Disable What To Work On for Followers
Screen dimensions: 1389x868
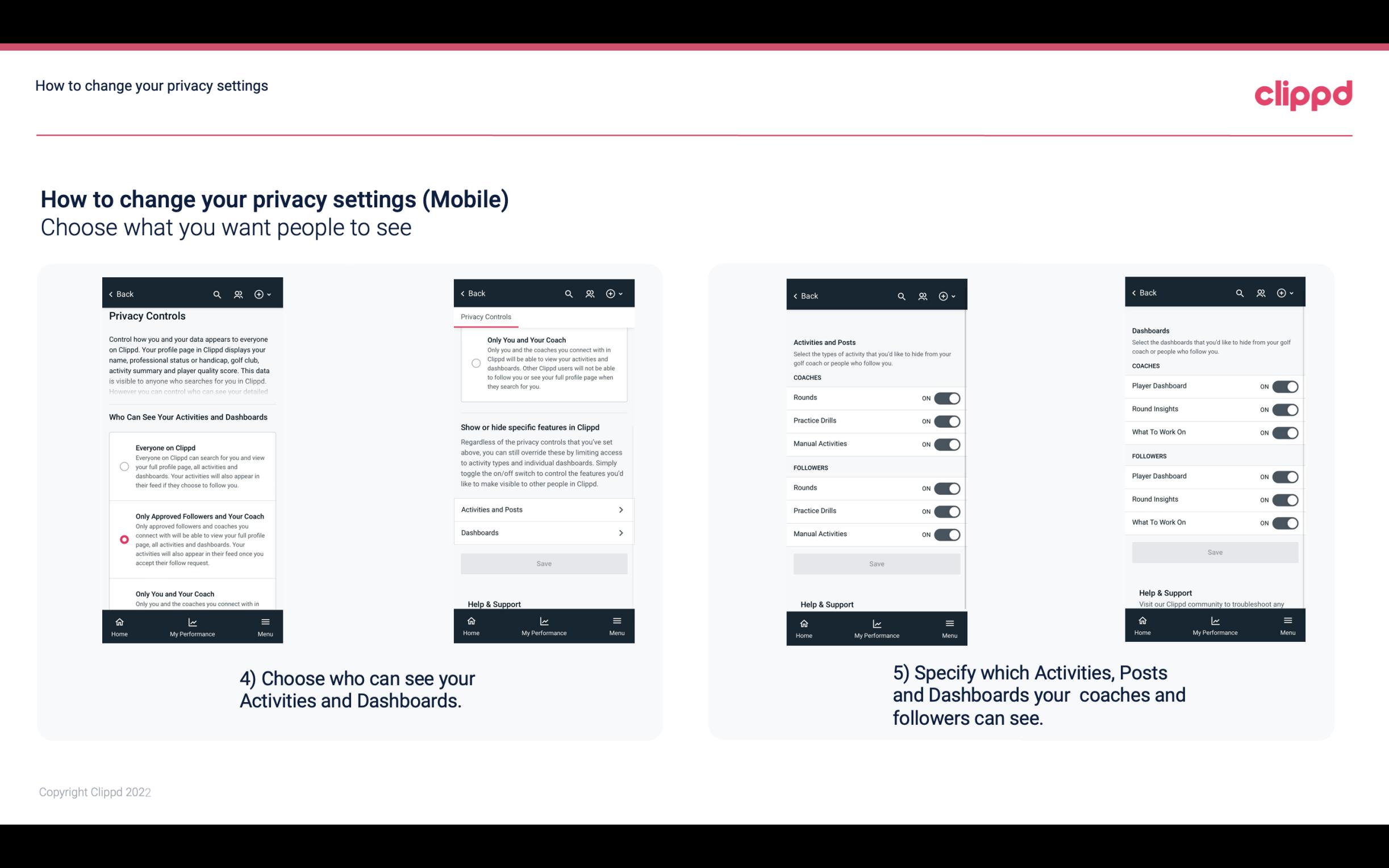click(1285, 522)
